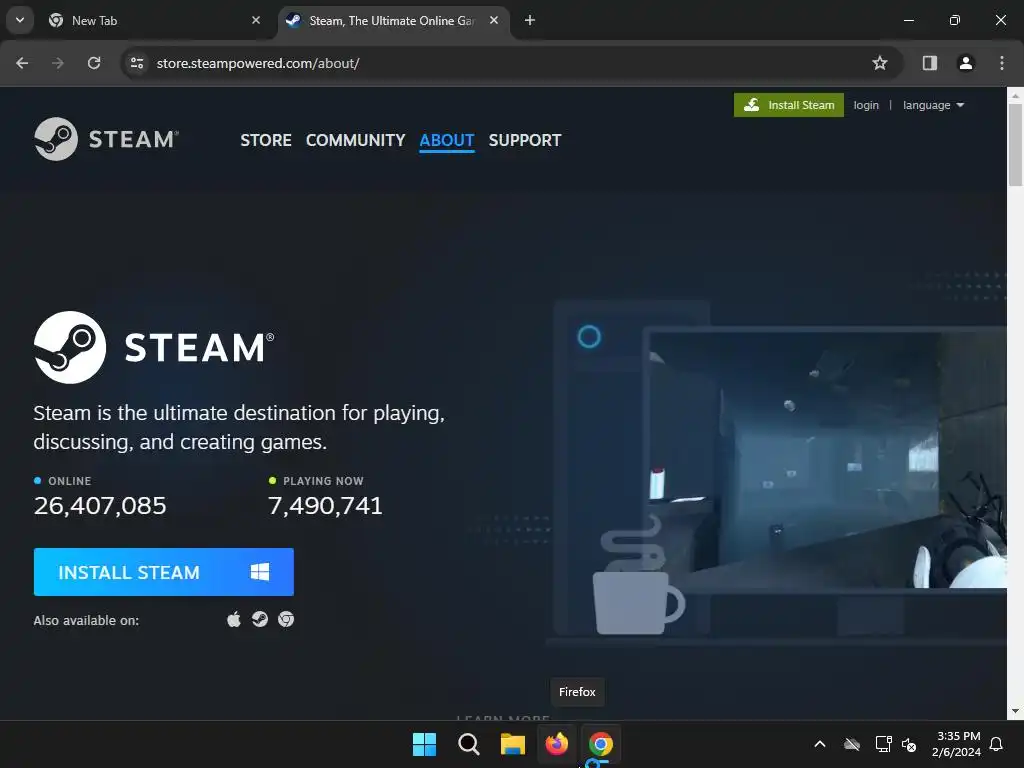Click the OneDrive cloud tray icon
Viewport: 1024px width, 768px height.
[x=852, y=744]
